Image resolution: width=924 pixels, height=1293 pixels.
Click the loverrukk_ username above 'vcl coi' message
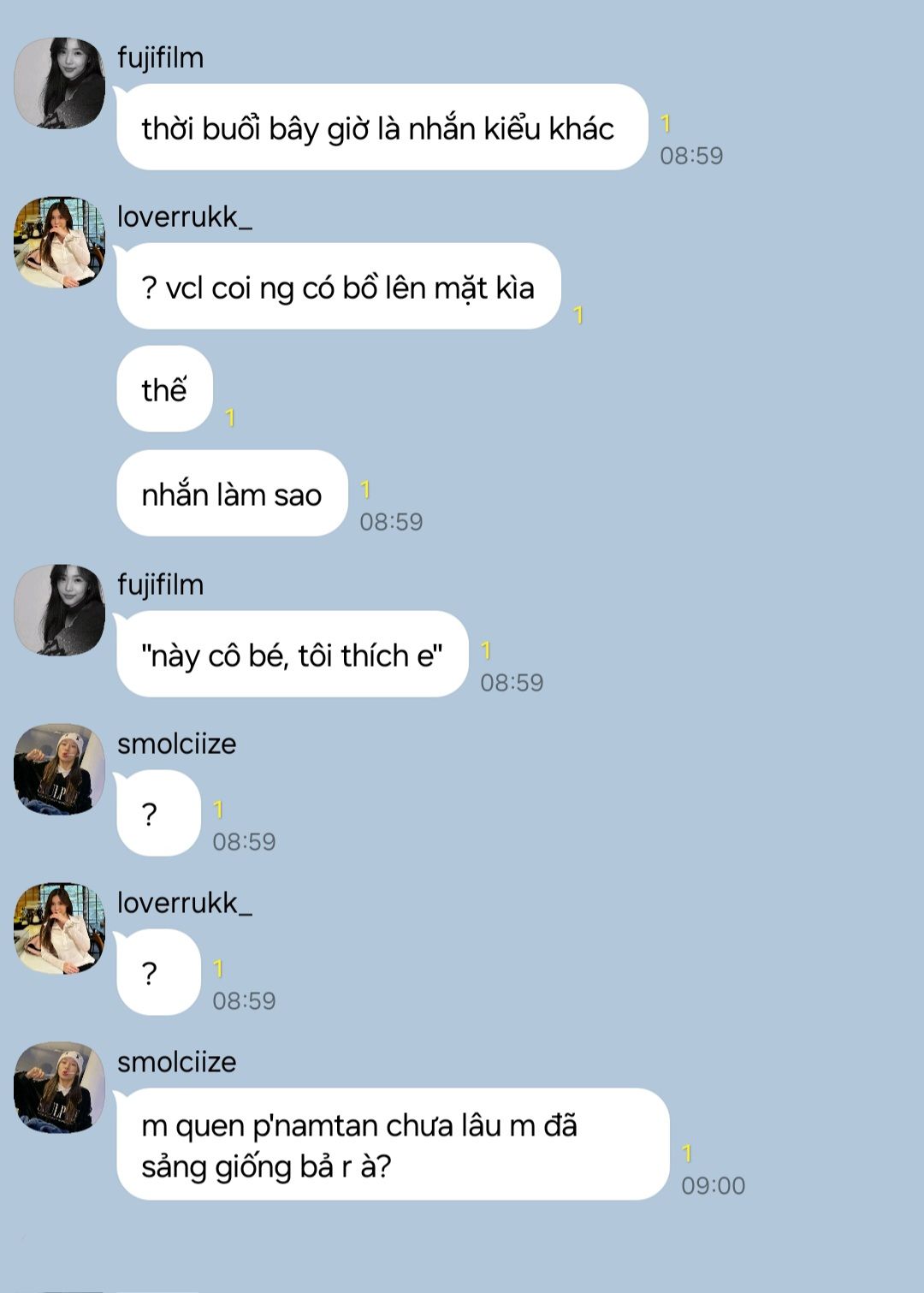185,217
